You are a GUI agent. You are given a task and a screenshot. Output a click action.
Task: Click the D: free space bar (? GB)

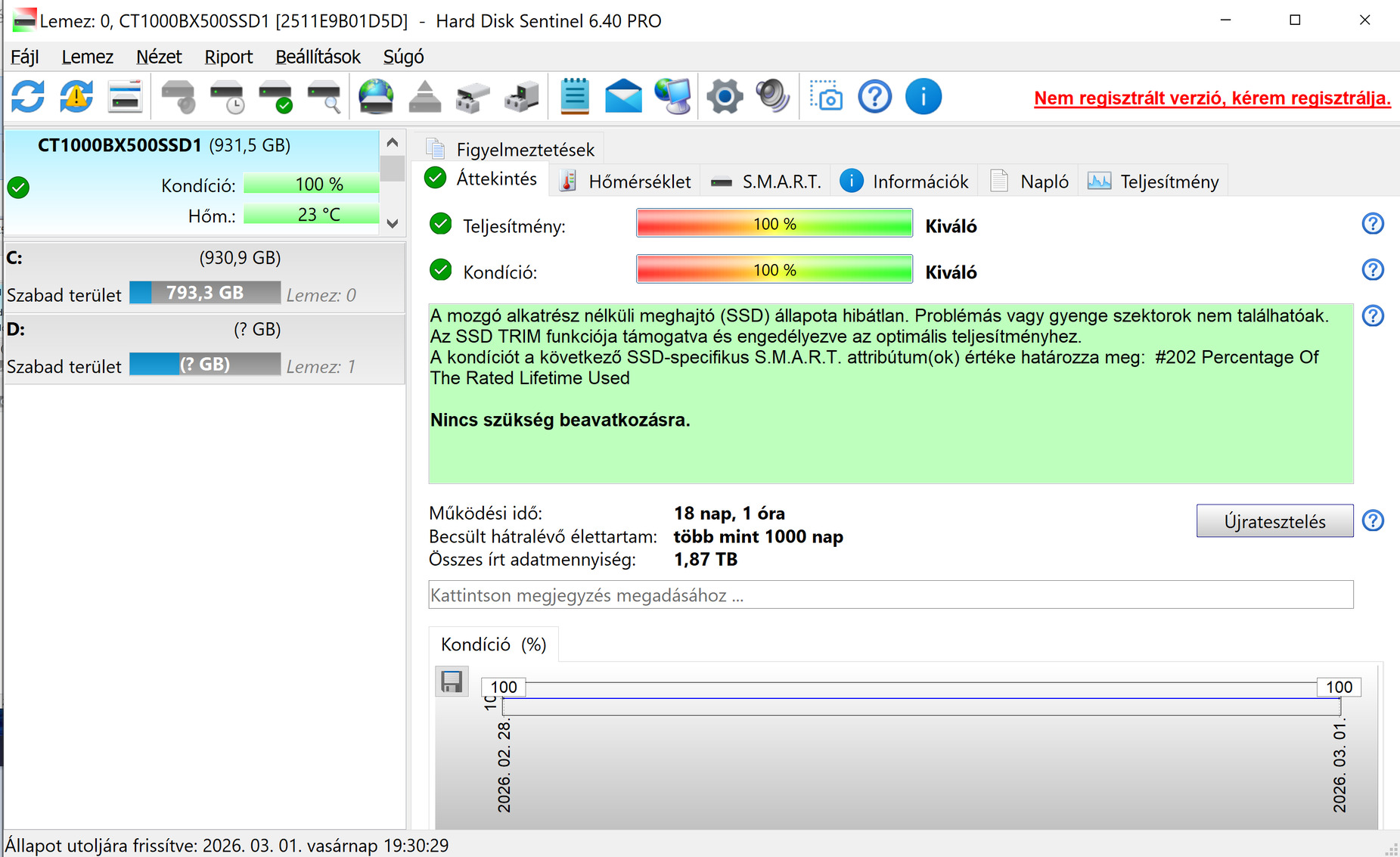(x=205, y=365)
